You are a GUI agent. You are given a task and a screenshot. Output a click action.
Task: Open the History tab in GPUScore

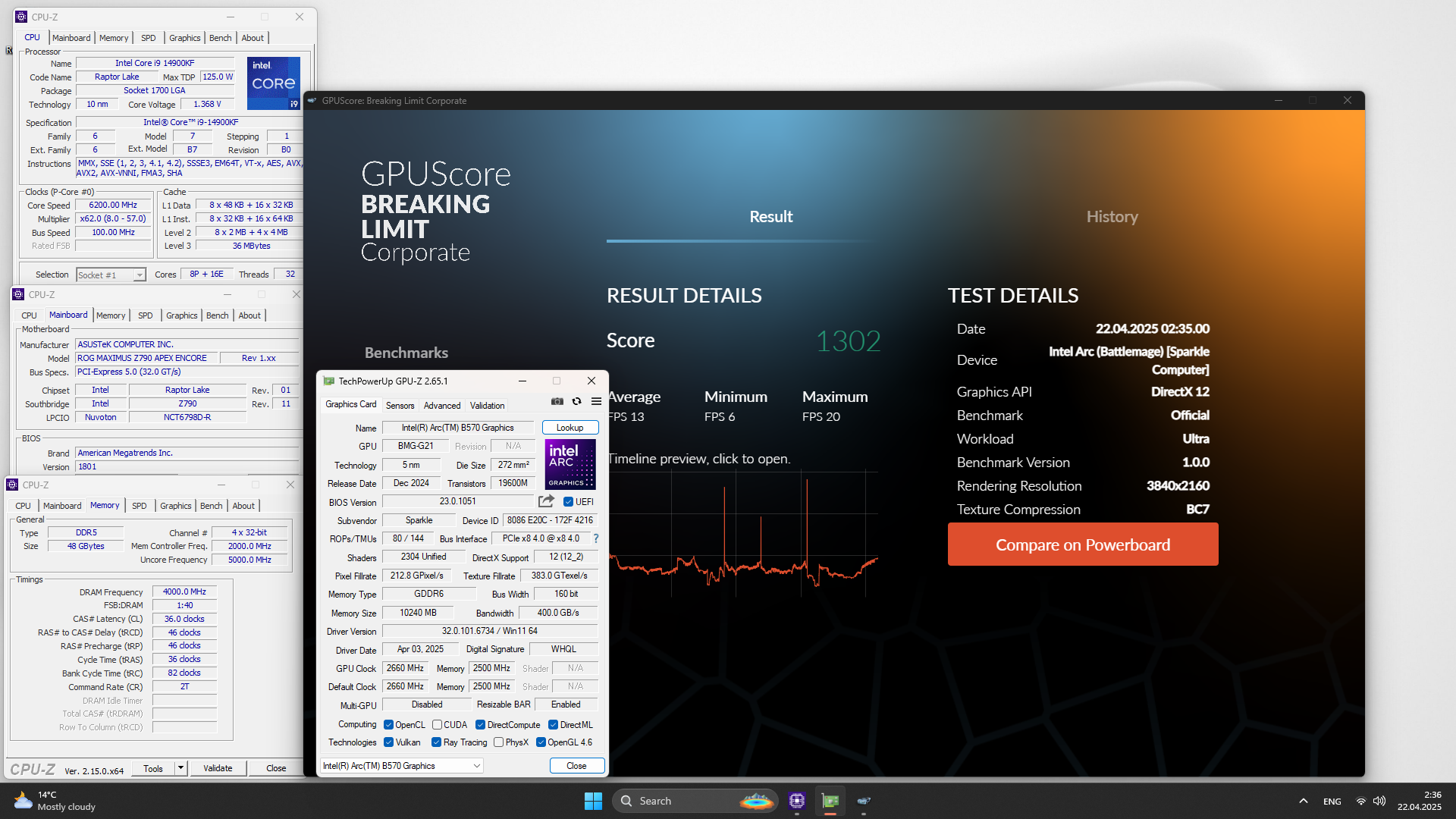click(1112, 217)
